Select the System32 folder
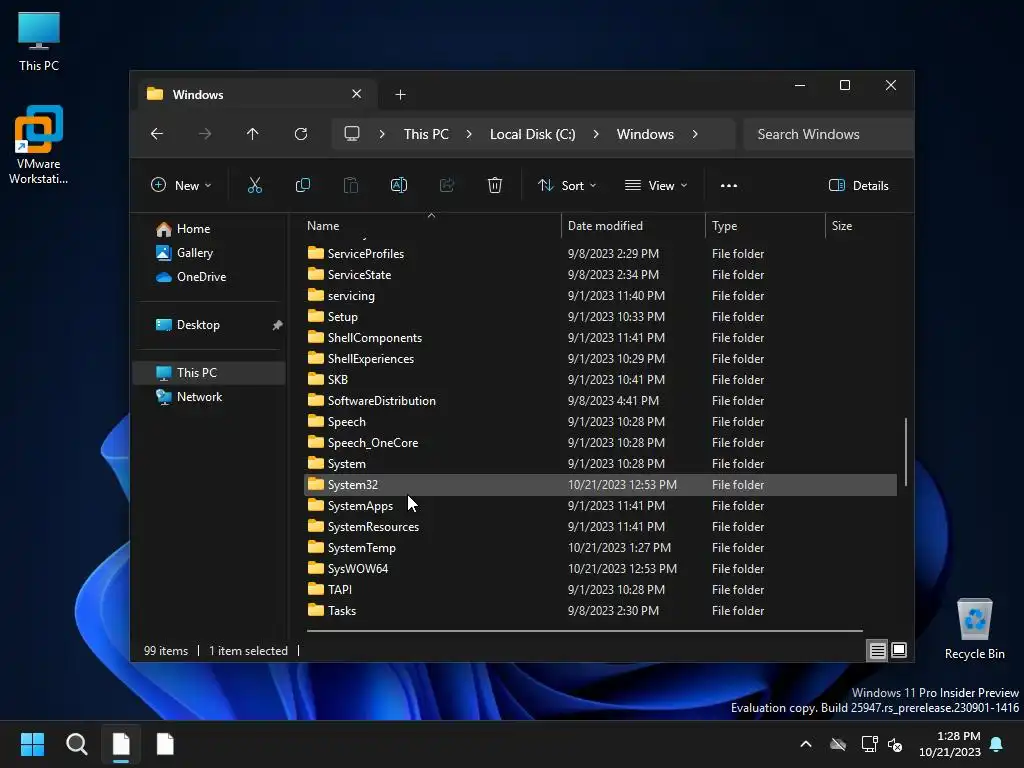 tap(600, 485)
